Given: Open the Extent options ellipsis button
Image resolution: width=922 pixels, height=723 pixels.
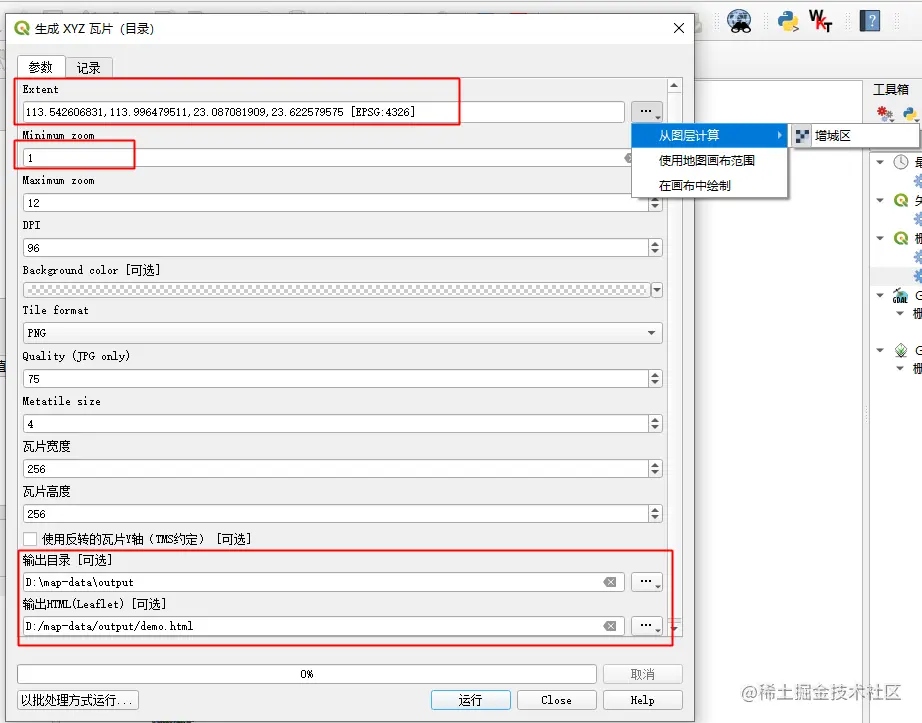Looking at the screenshot, I should pyautogui.click(x=647, y=111).
